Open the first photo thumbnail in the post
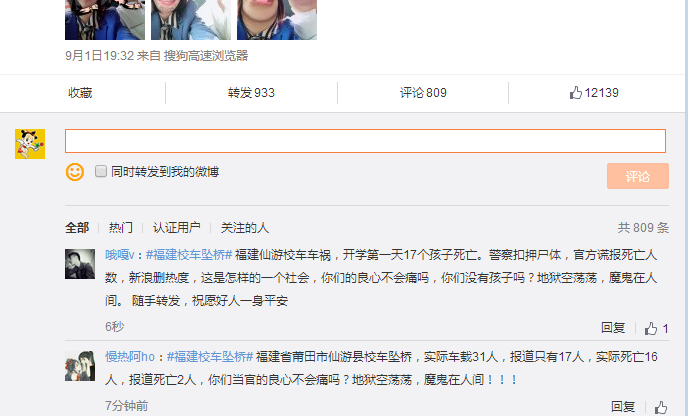The image size is (688, 416). [105, 20]
